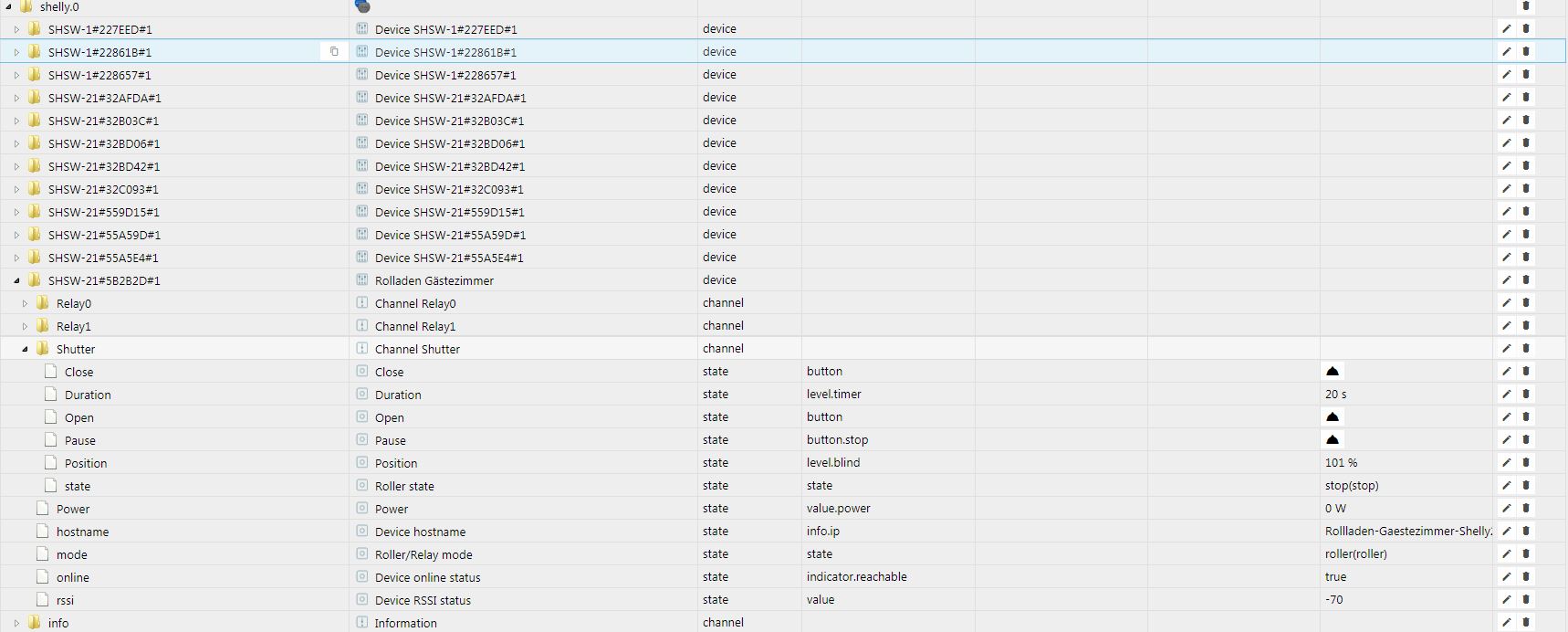Delete the Channel Relay0 row via trash icon
The image size is (1568, 632).
[1525, 303]
